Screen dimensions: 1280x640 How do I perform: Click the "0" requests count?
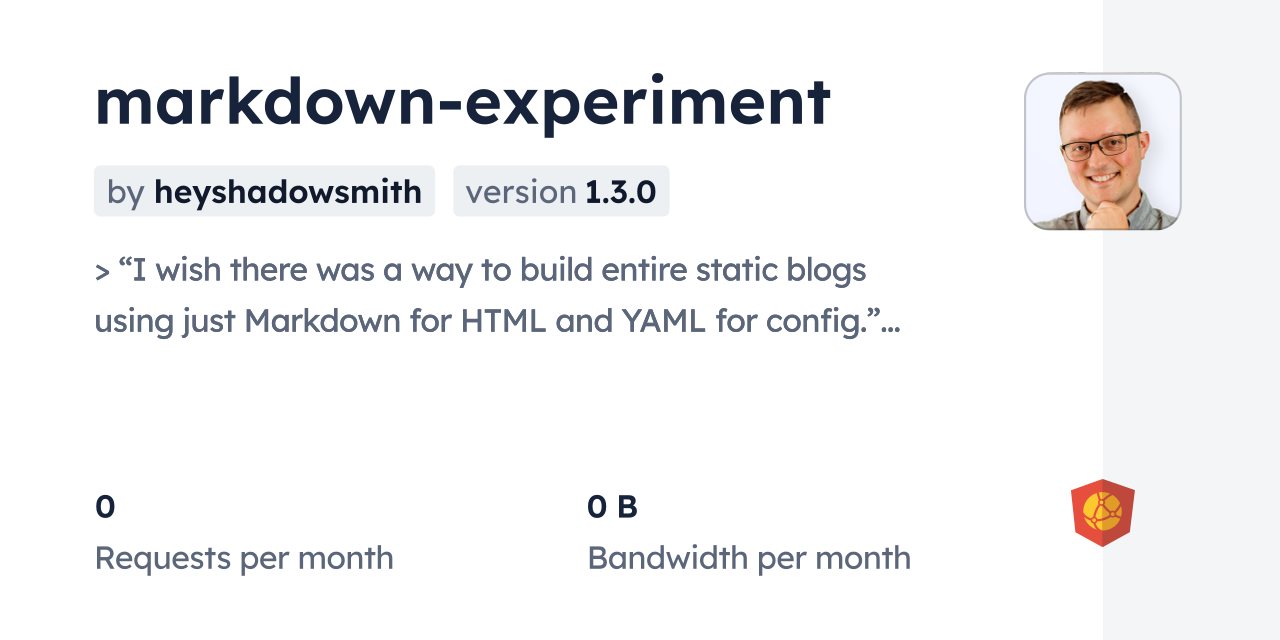pyautogui.click(x=105, y=507)
